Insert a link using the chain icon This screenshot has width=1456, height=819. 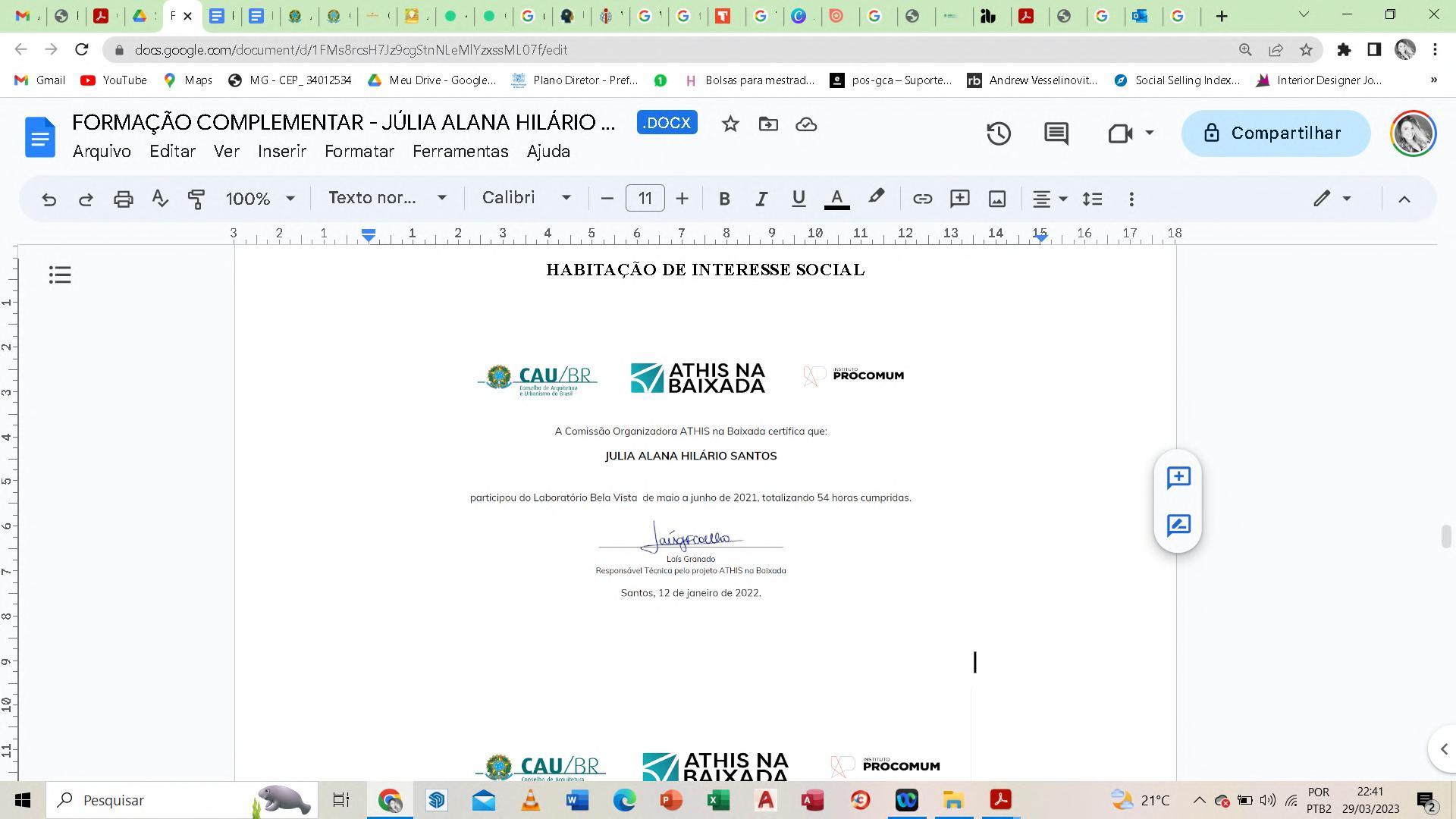(922, 199)
